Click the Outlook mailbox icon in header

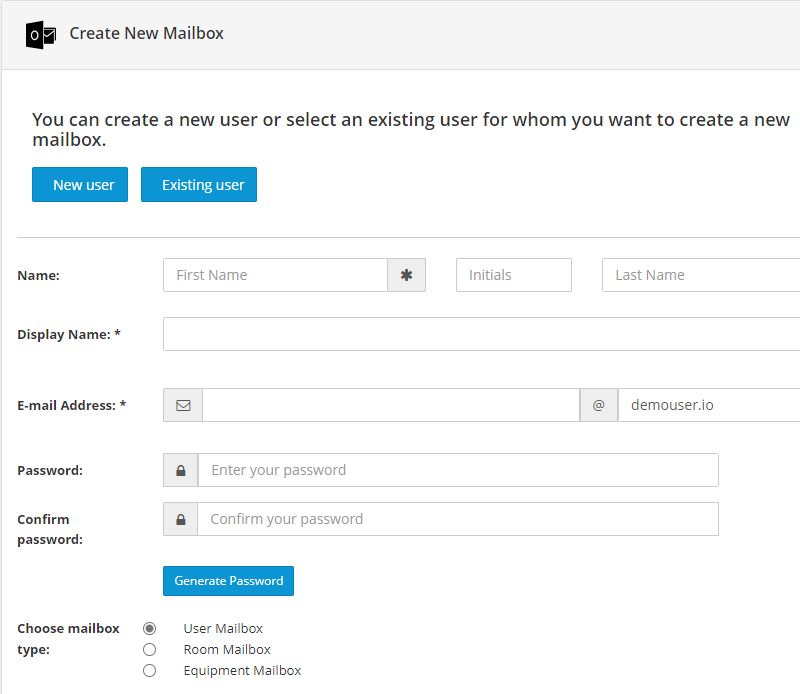pyautogui.click(x=41, y=35)
